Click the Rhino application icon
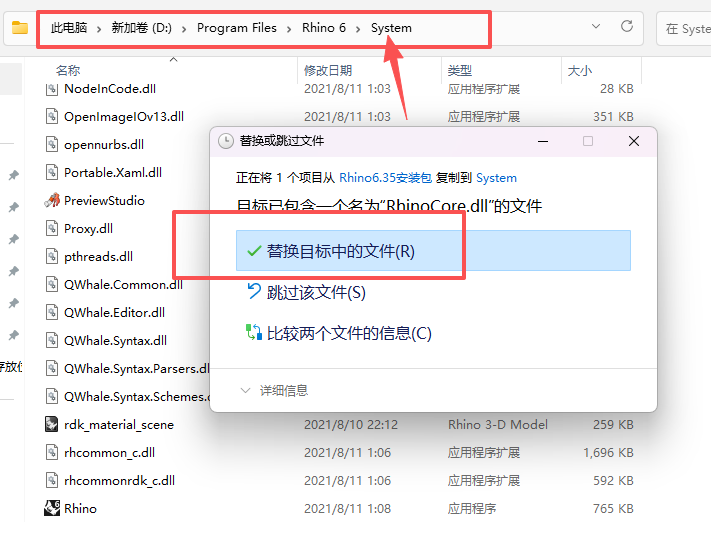Screen dimensions: 711x540 pyautogui.click(x=52, y=508)
